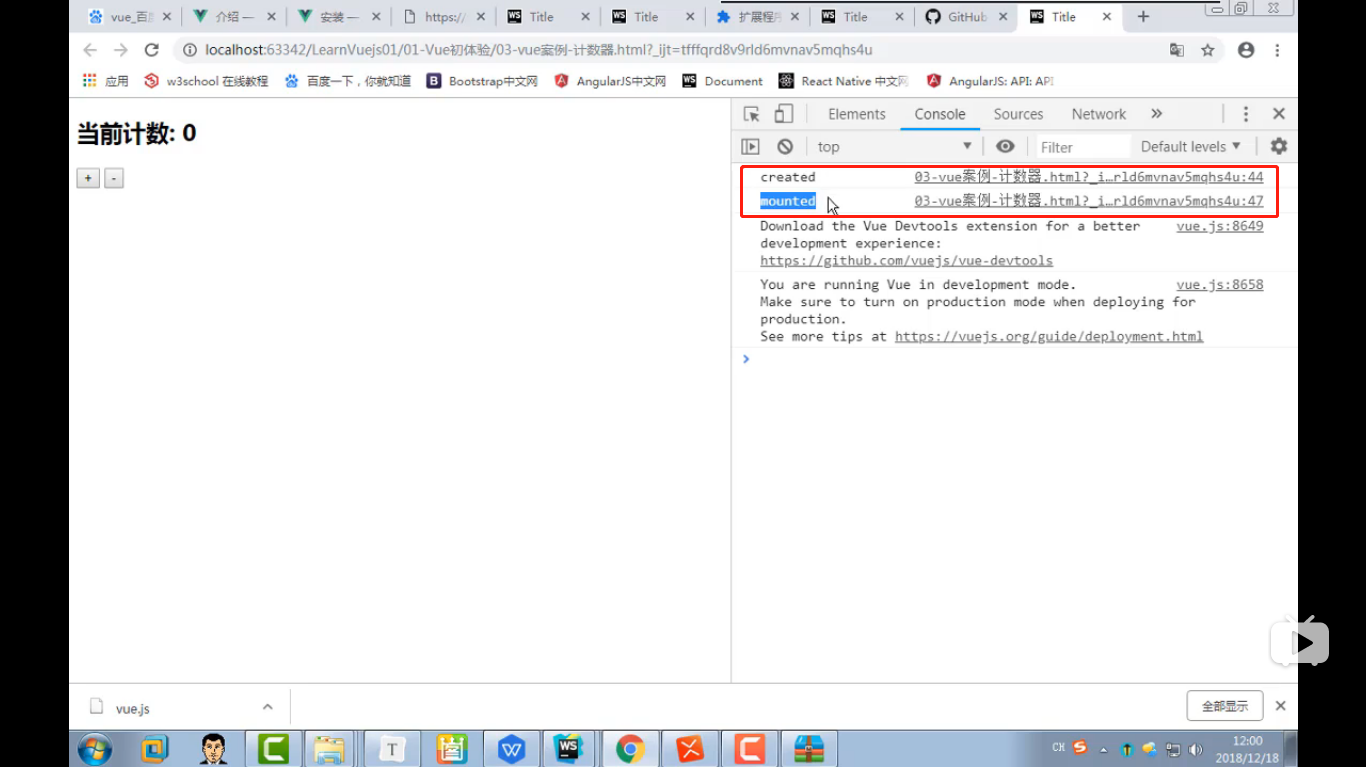The width and height of the screenshot is (1366, 767).
Task: Open WebStorm from the taskbar
Action: [x=569, y=748]
